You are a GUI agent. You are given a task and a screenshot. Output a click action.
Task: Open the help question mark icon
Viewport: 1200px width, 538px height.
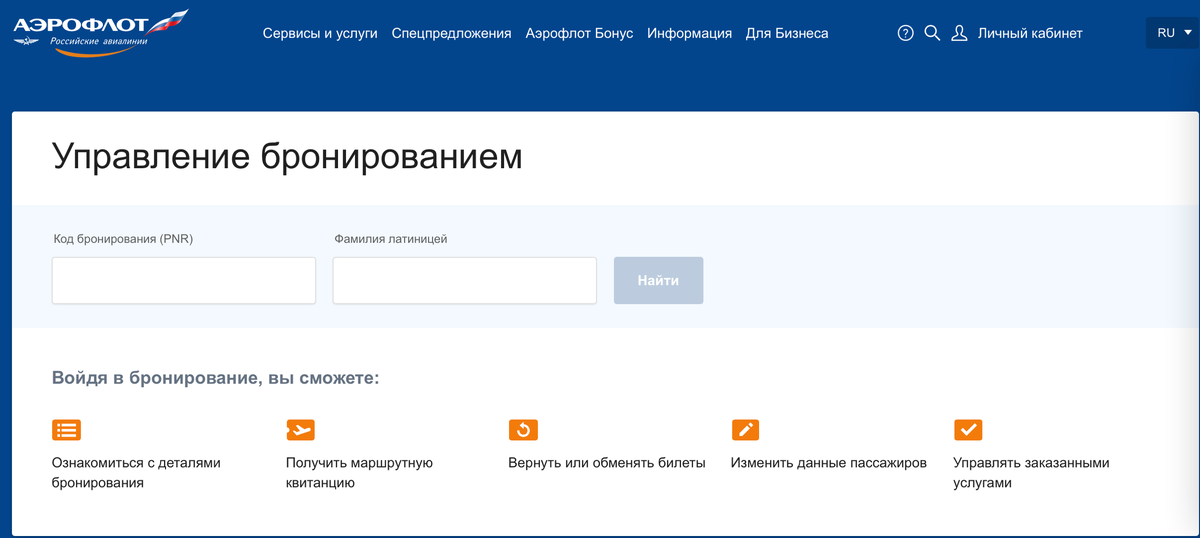click(906, 33)
